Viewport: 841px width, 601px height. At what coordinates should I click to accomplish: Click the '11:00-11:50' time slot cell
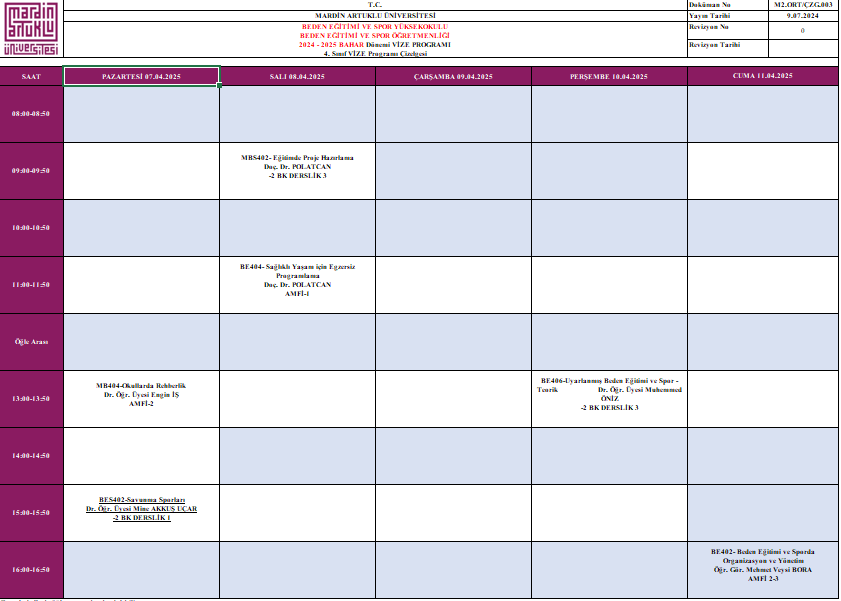tap(31, 285)
